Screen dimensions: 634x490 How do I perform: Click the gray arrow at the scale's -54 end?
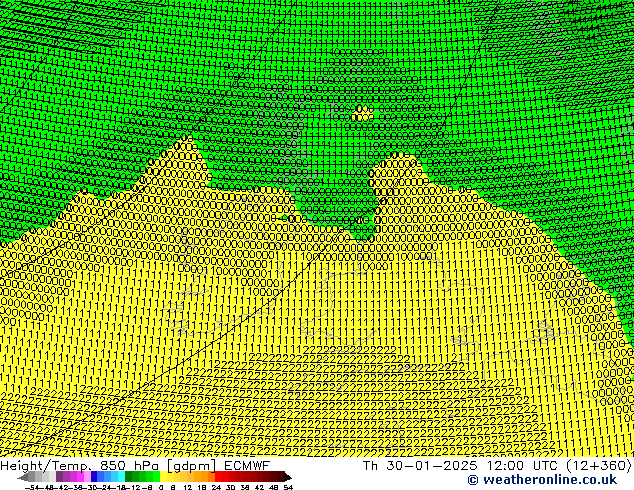coord(23,477)
